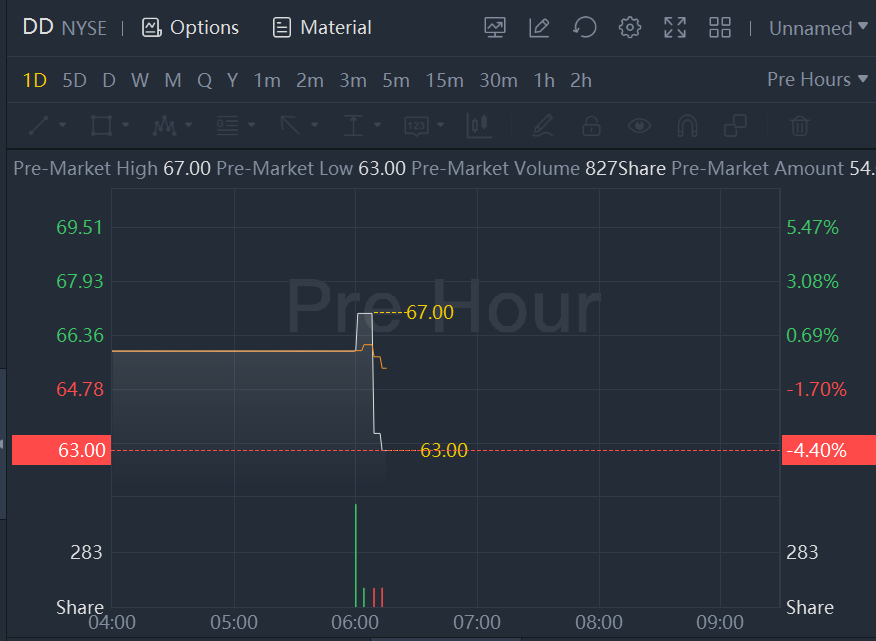This screenshot has width=876, height=641.
Task: Open the chart monitor display icon
Action: point(495,28)
